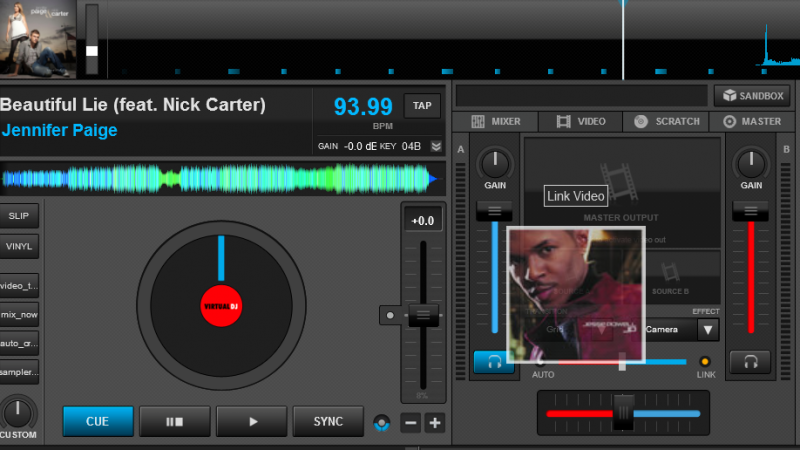Viewport: 800px width, 450px height.
Task: Click the artist name Jennifer Paige
Action: (x=59, y=130)
